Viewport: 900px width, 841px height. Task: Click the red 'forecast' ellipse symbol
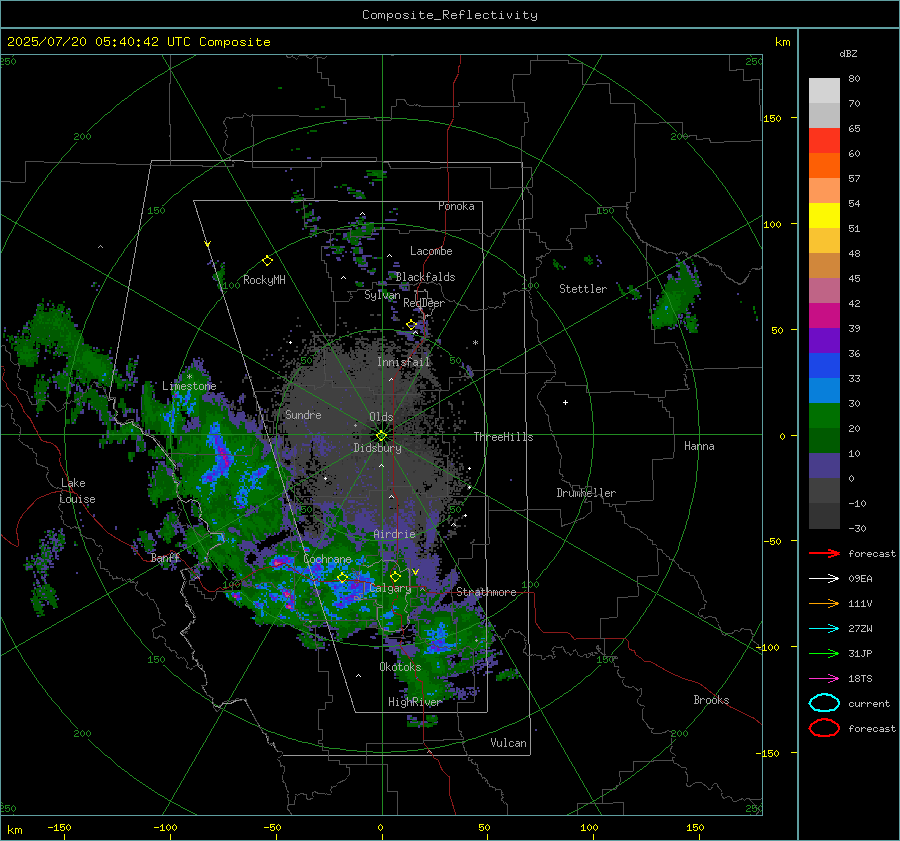point(824,728)
